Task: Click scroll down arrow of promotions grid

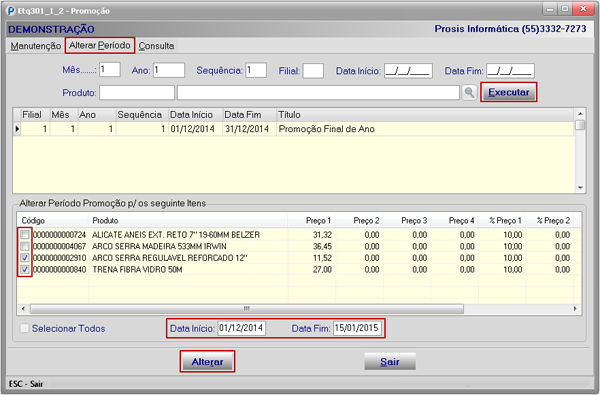Action: (580, 188)
